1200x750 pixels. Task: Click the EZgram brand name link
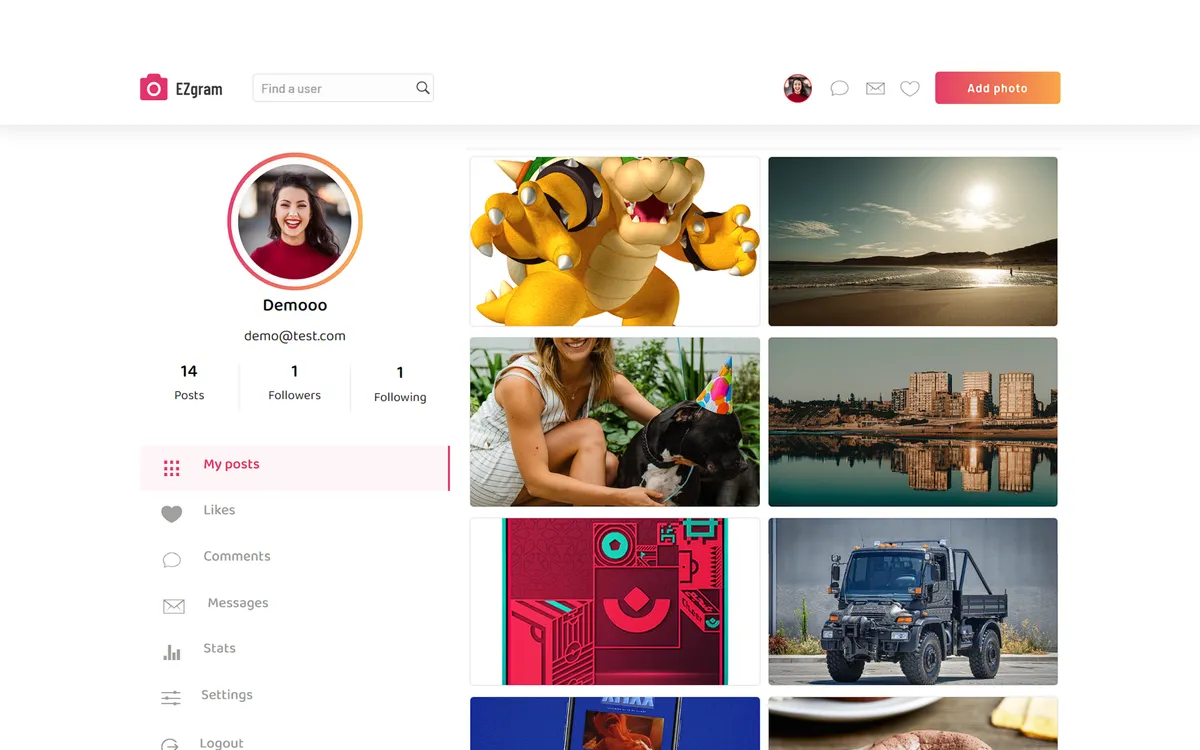199,88
